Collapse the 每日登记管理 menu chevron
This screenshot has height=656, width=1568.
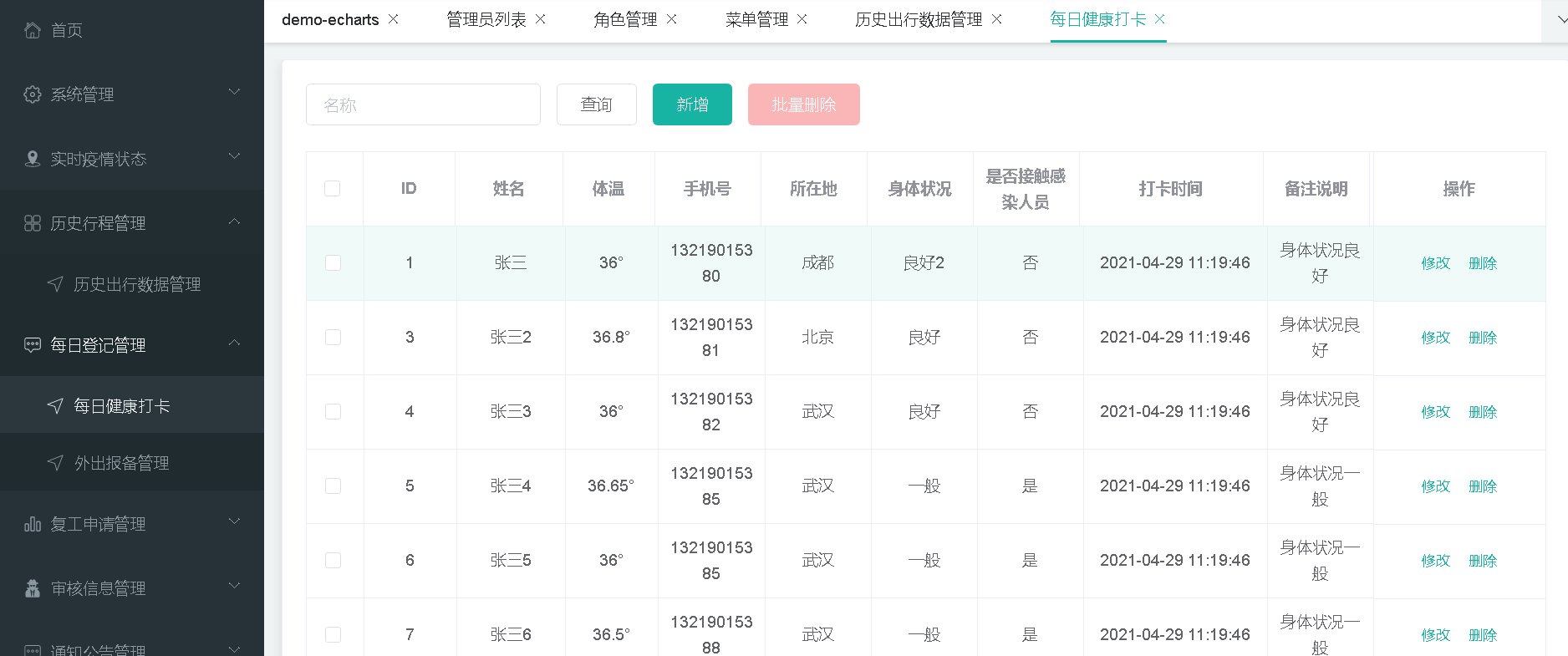point(235,343)
